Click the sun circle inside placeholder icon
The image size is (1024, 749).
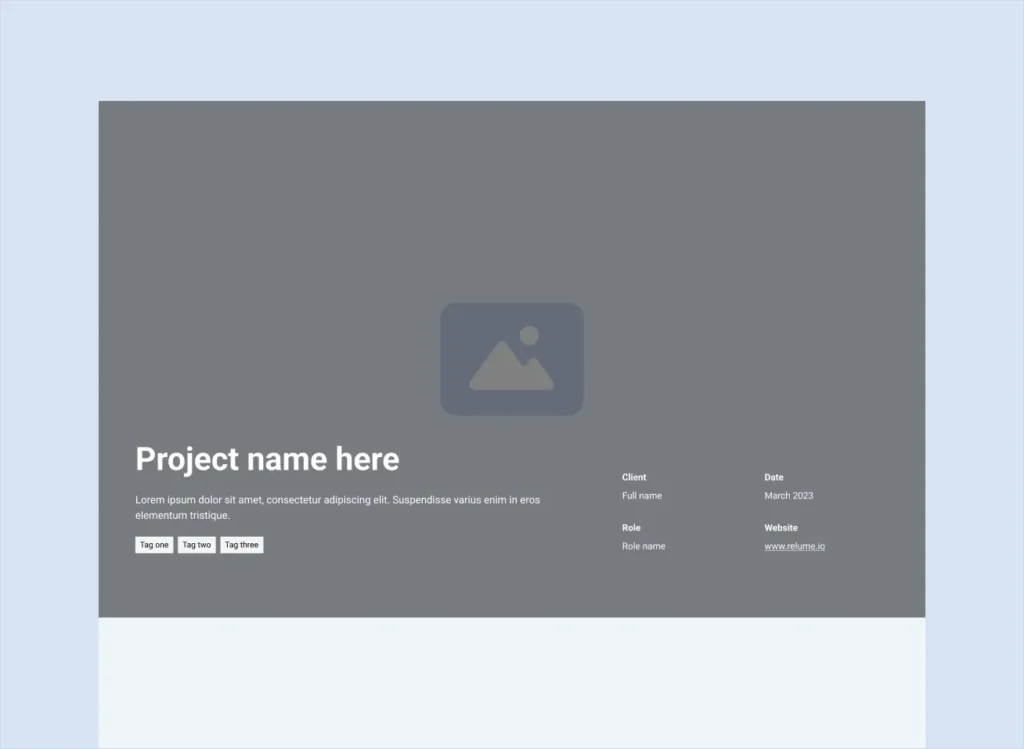529,335
